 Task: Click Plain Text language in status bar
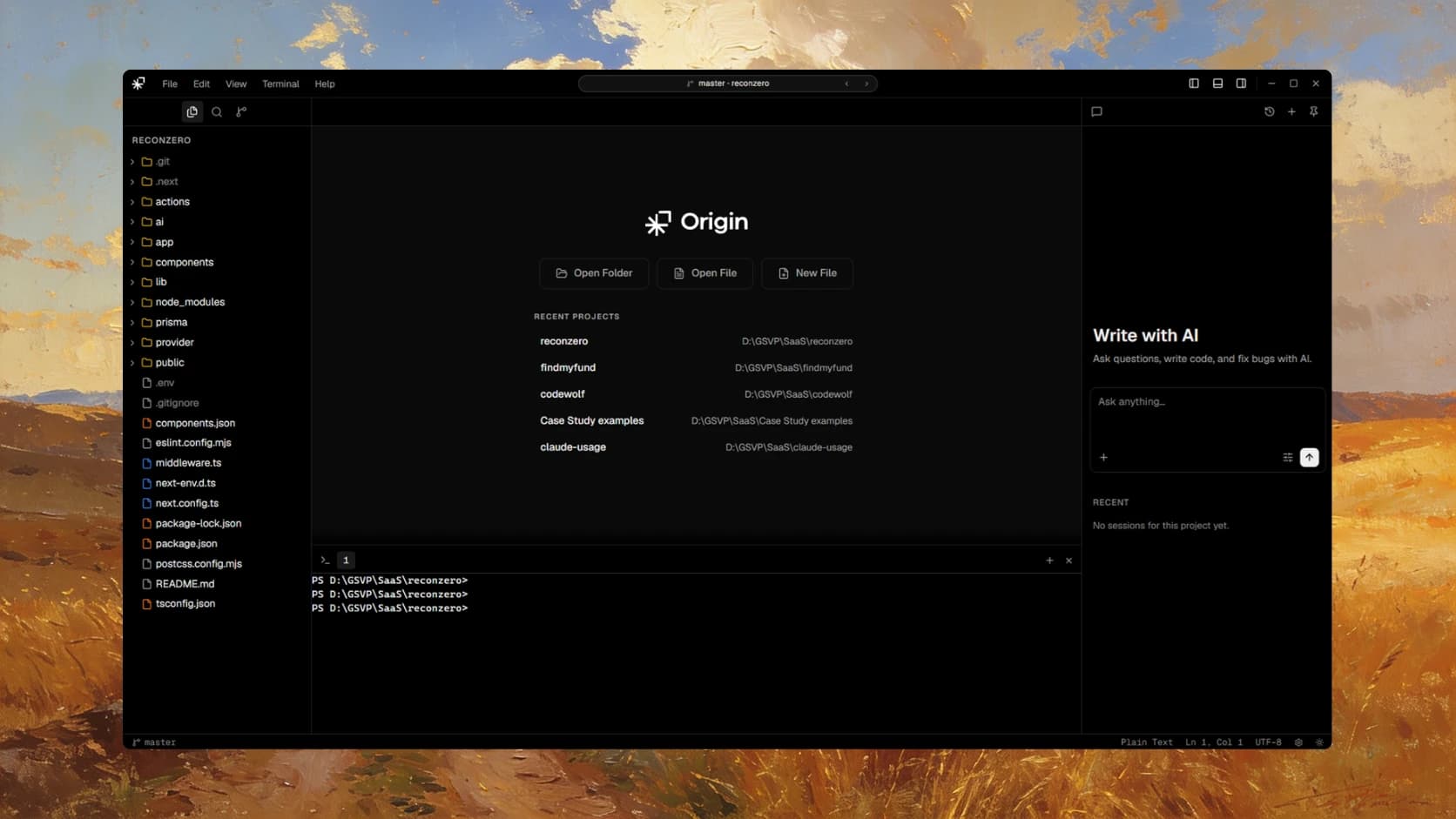pos(1146,742)
